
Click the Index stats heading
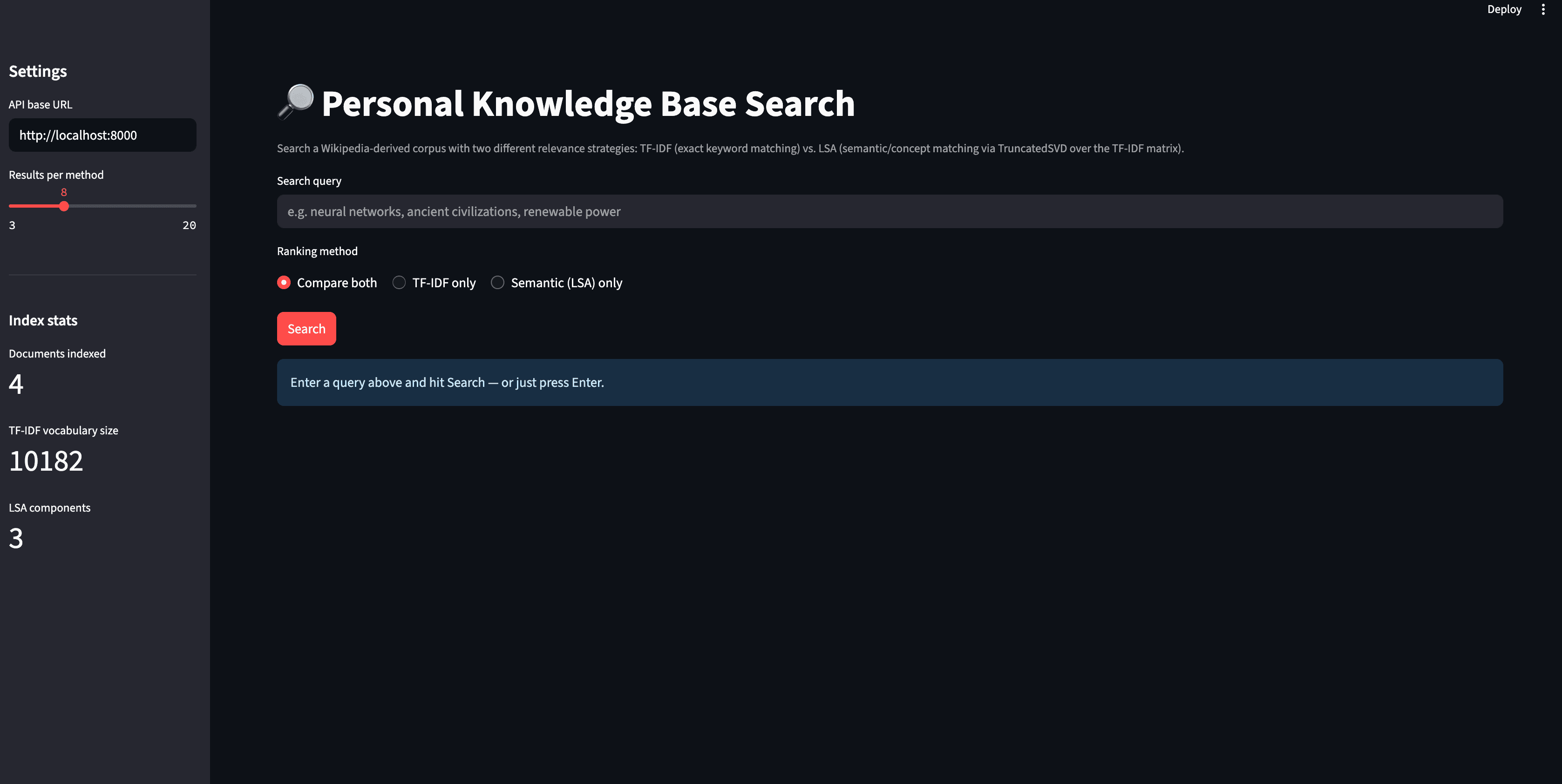(x=43, y=321)
